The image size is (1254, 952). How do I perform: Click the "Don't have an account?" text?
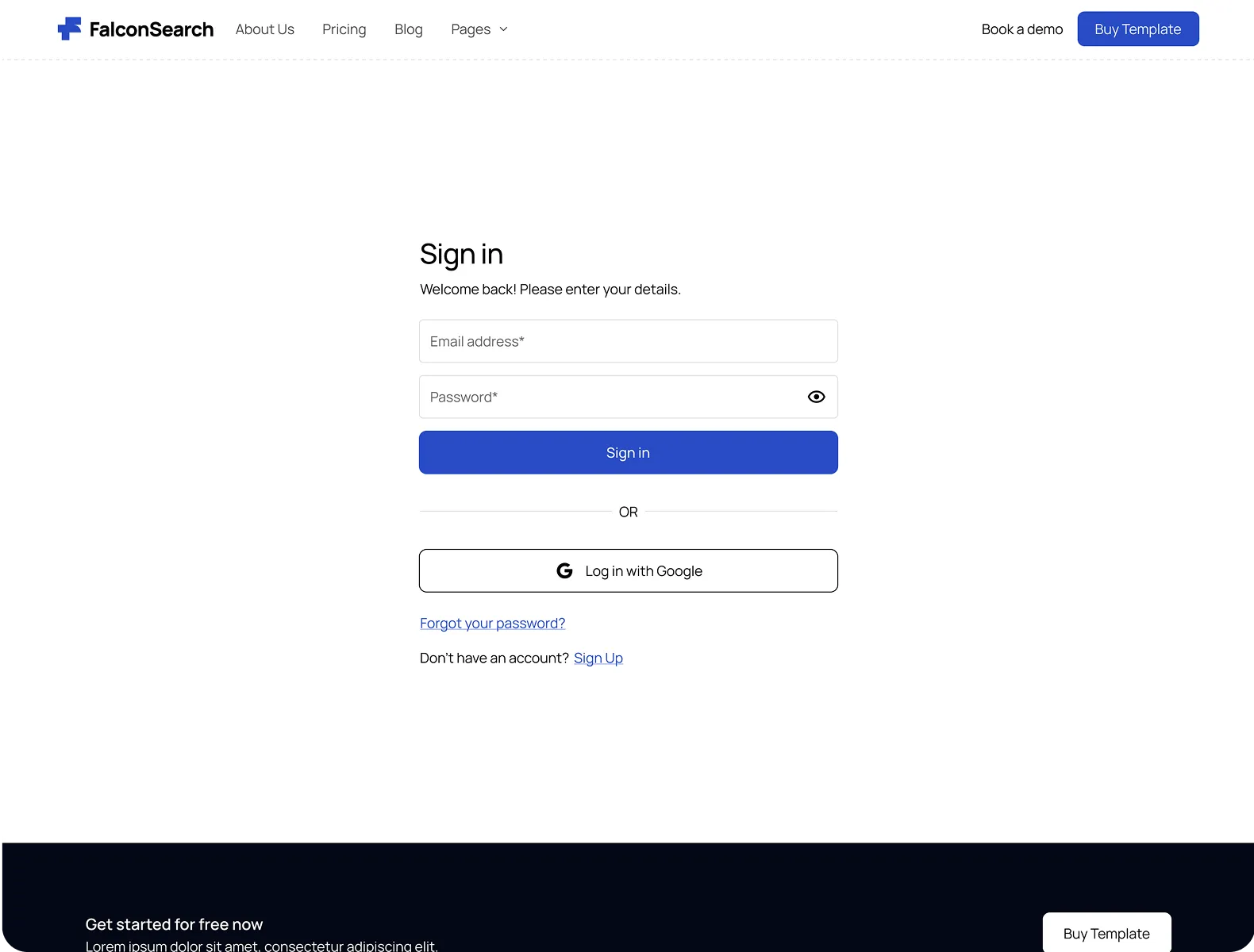click(x=494, y=658)
